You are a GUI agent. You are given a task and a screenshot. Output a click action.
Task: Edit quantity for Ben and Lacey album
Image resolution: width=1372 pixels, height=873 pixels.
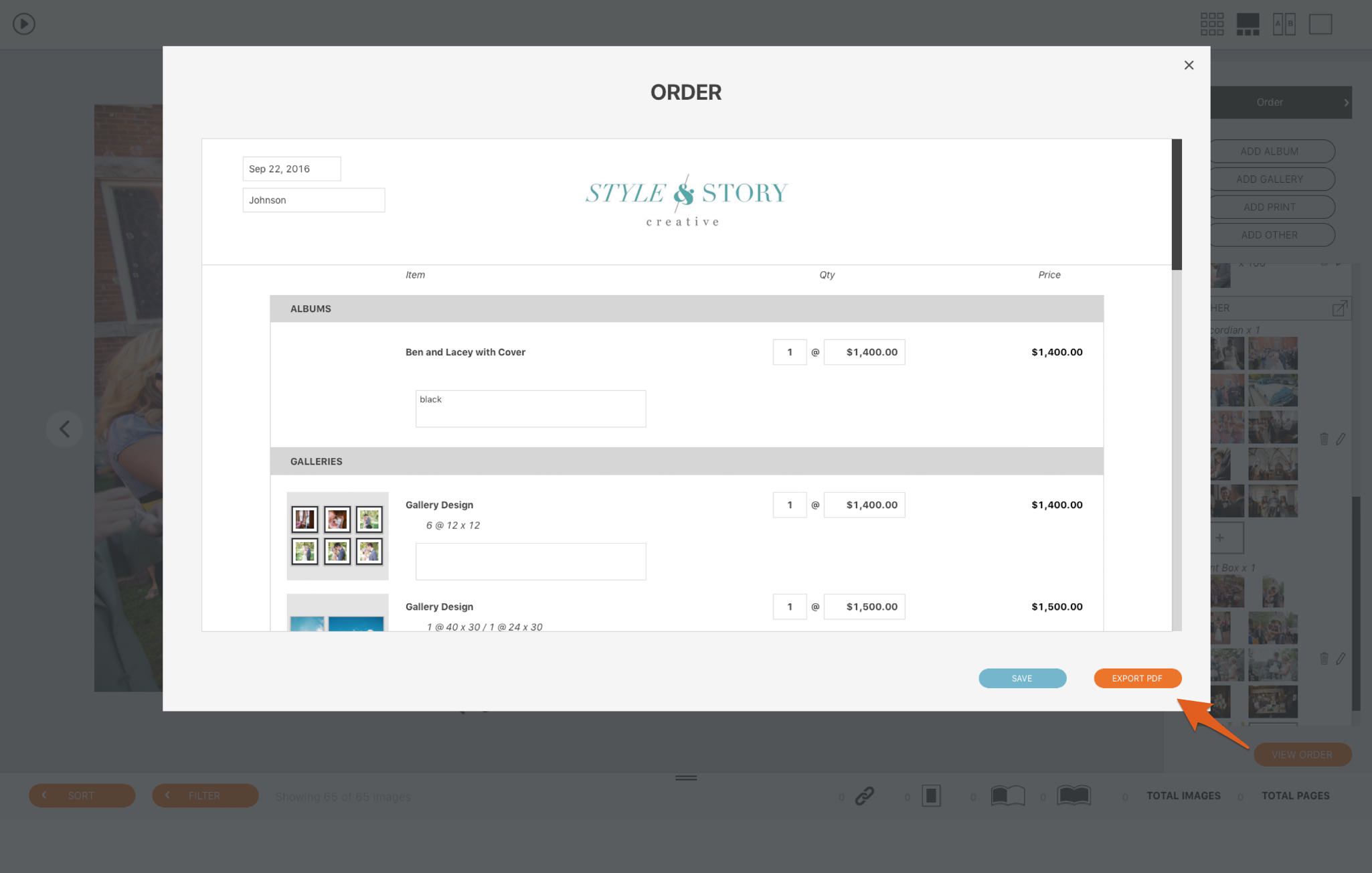[x=790, y=352]
